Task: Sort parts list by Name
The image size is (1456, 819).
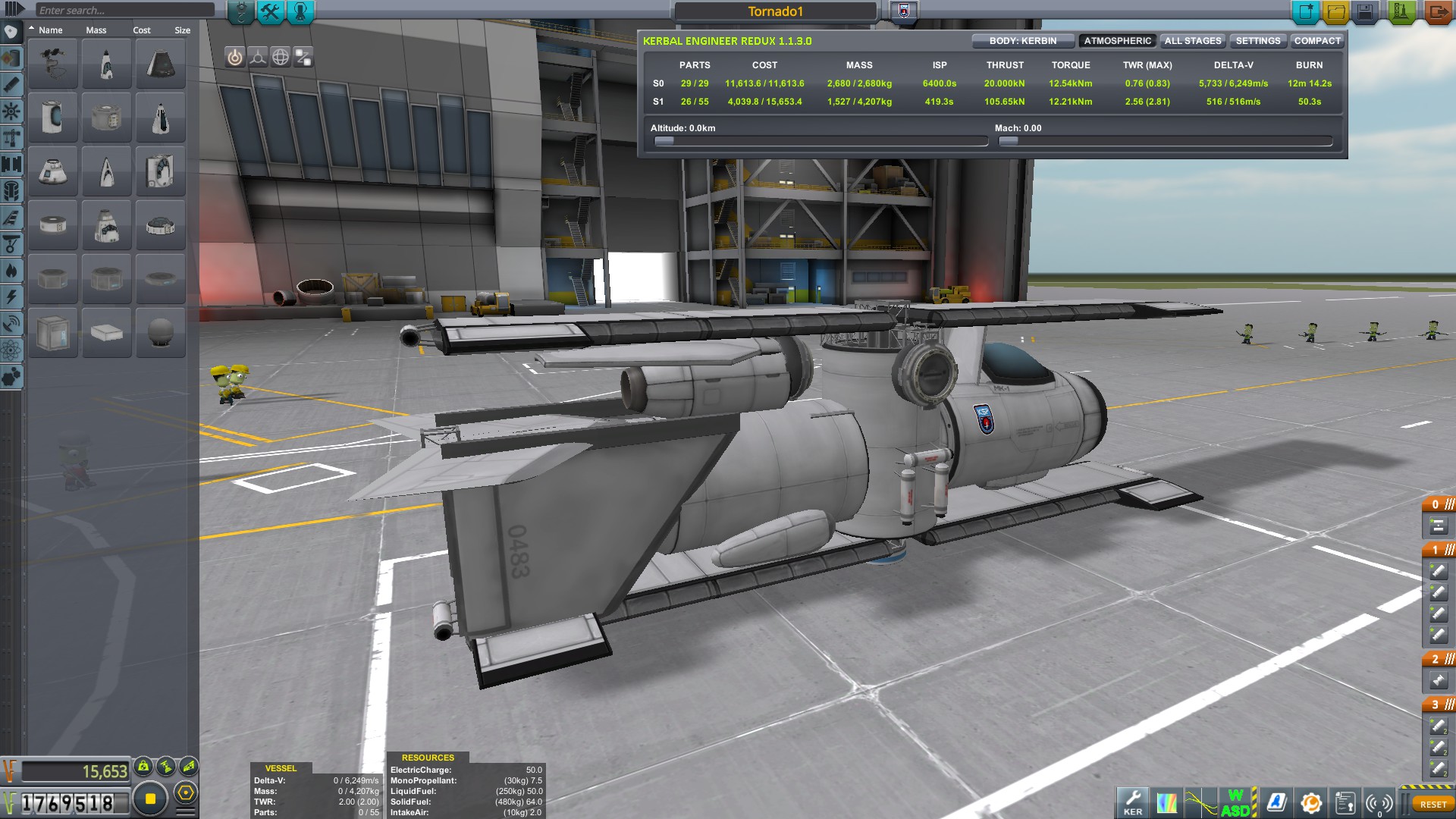Action: [x=50, y=30]
